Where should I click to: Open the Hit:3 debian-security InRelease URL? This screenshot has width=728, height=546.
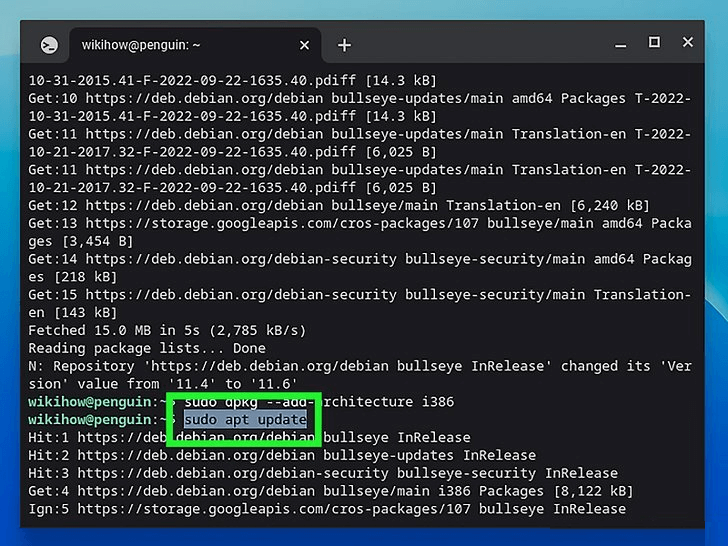[237, 473]
